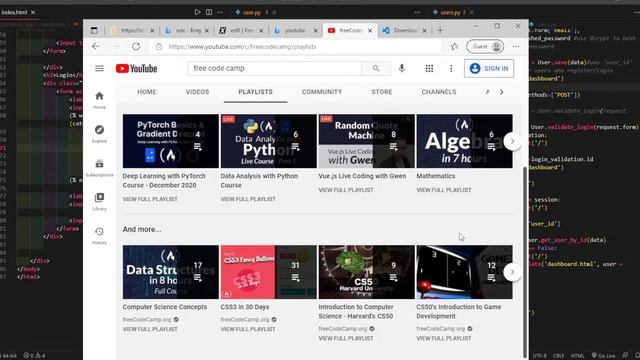Open the Random Quote Machine thumbnail
This screenshot has width=640, height=360.
(x=367, y=141)
